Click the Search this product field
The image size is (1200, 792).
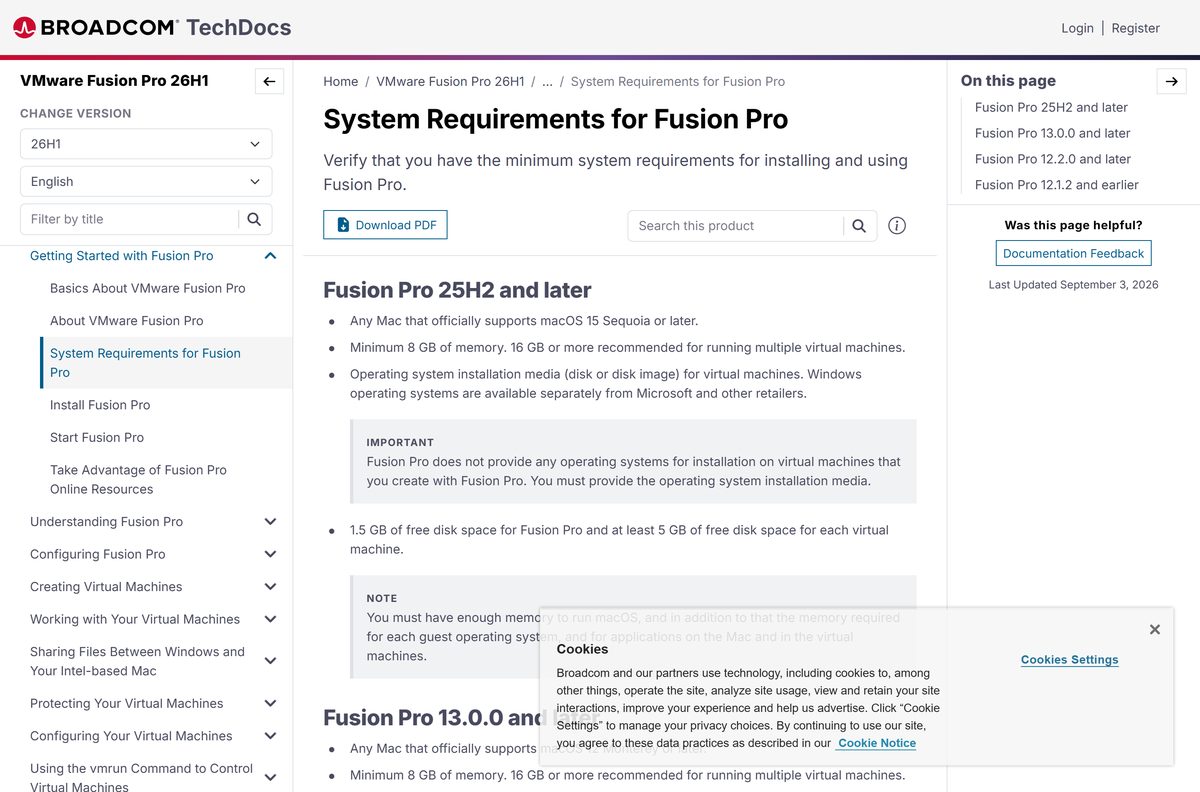[736, 226]
